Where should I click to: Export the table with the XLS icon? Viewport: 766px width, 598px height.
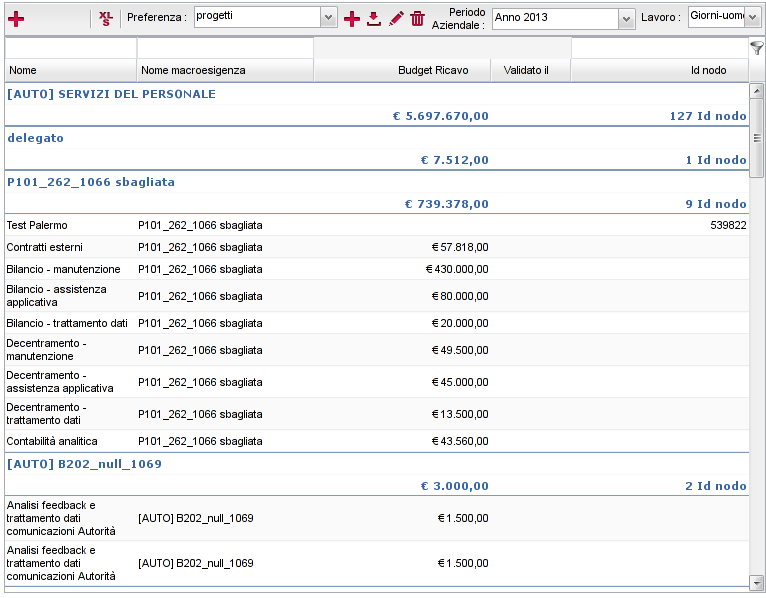tap(106, 18)
